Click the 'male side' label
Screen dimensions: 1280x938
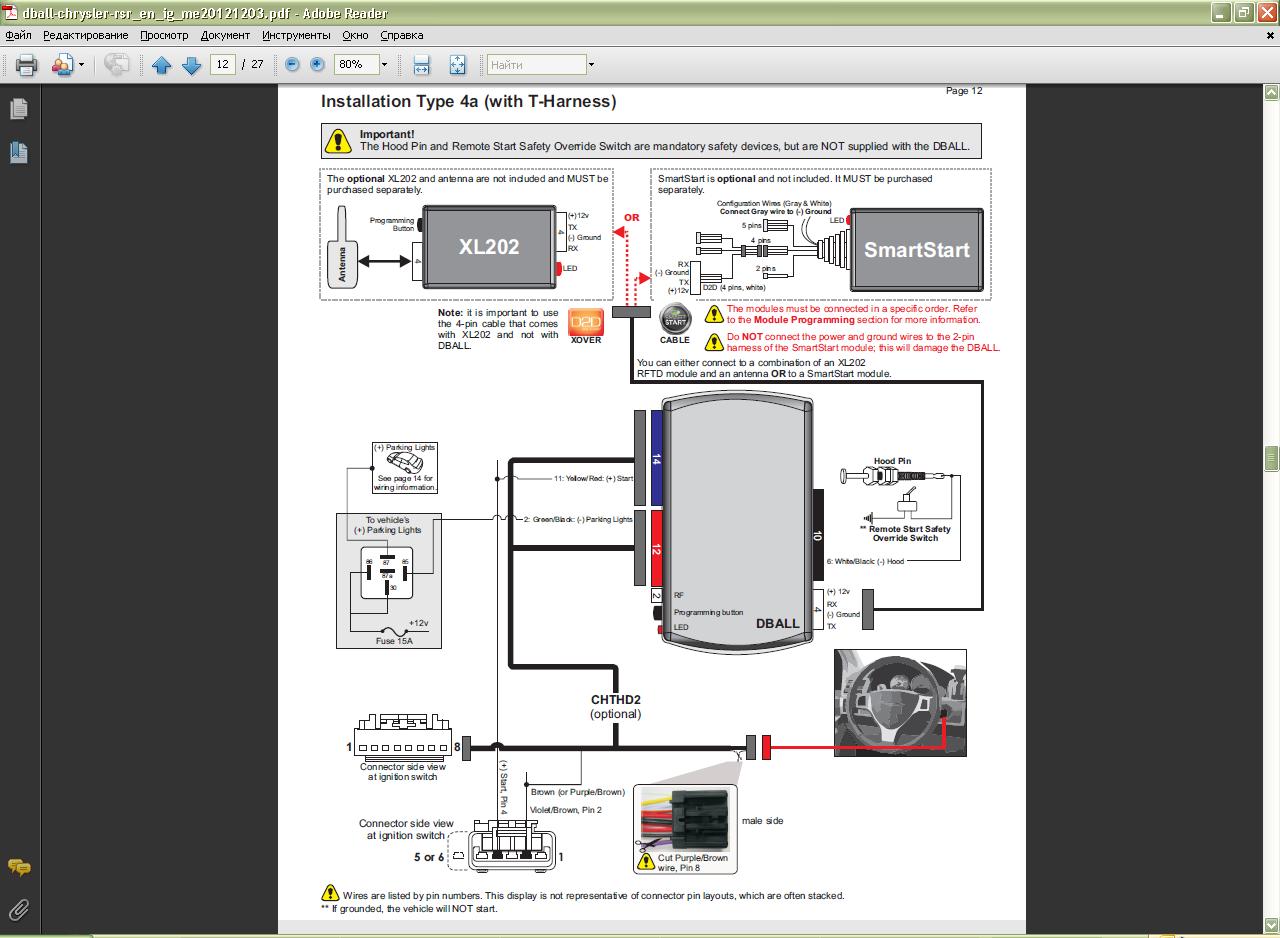(763, 821)
